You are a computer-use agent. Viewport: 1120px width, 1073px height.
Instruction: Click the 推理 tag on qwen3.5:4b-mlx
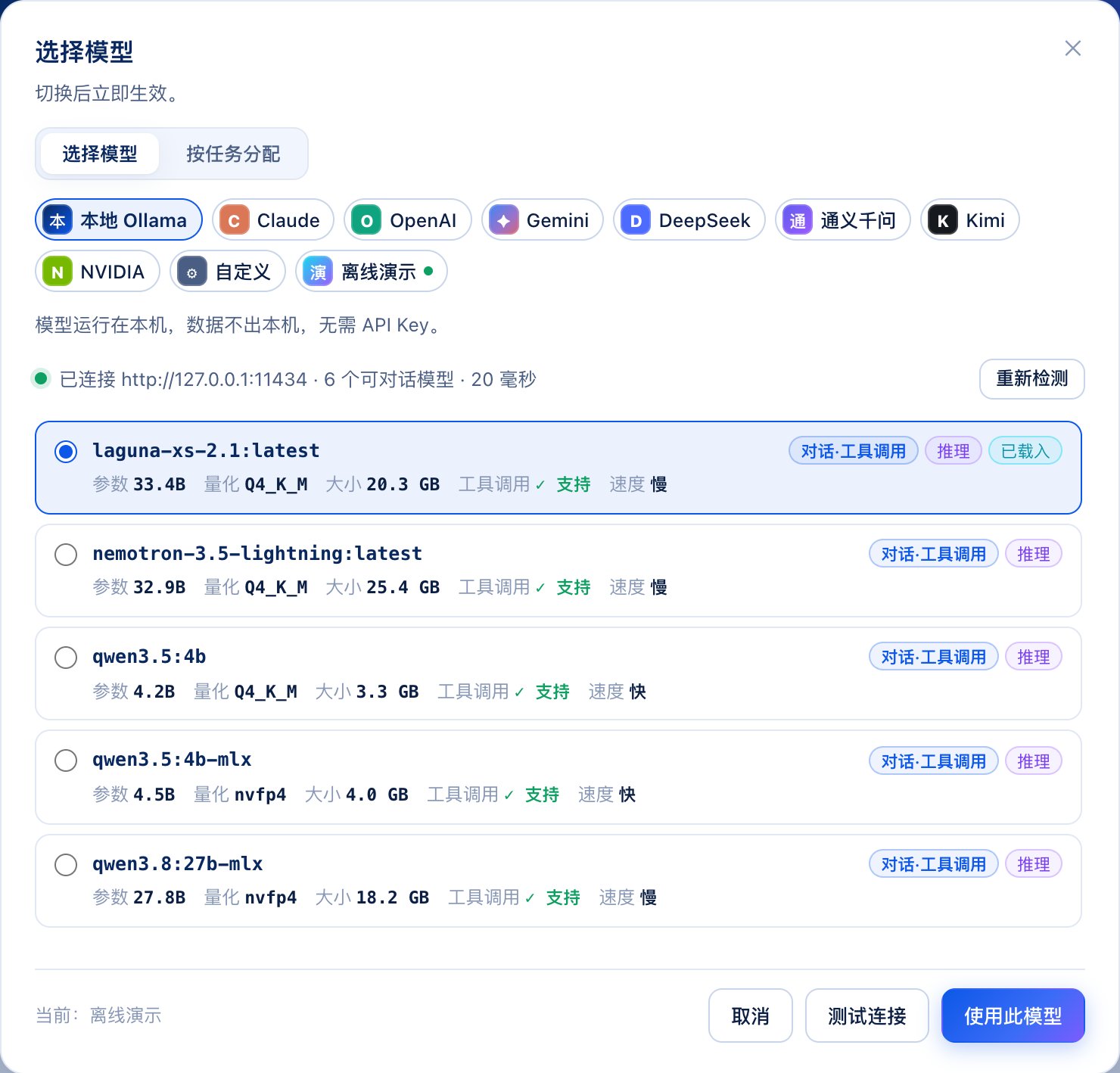coord(1034,761)
